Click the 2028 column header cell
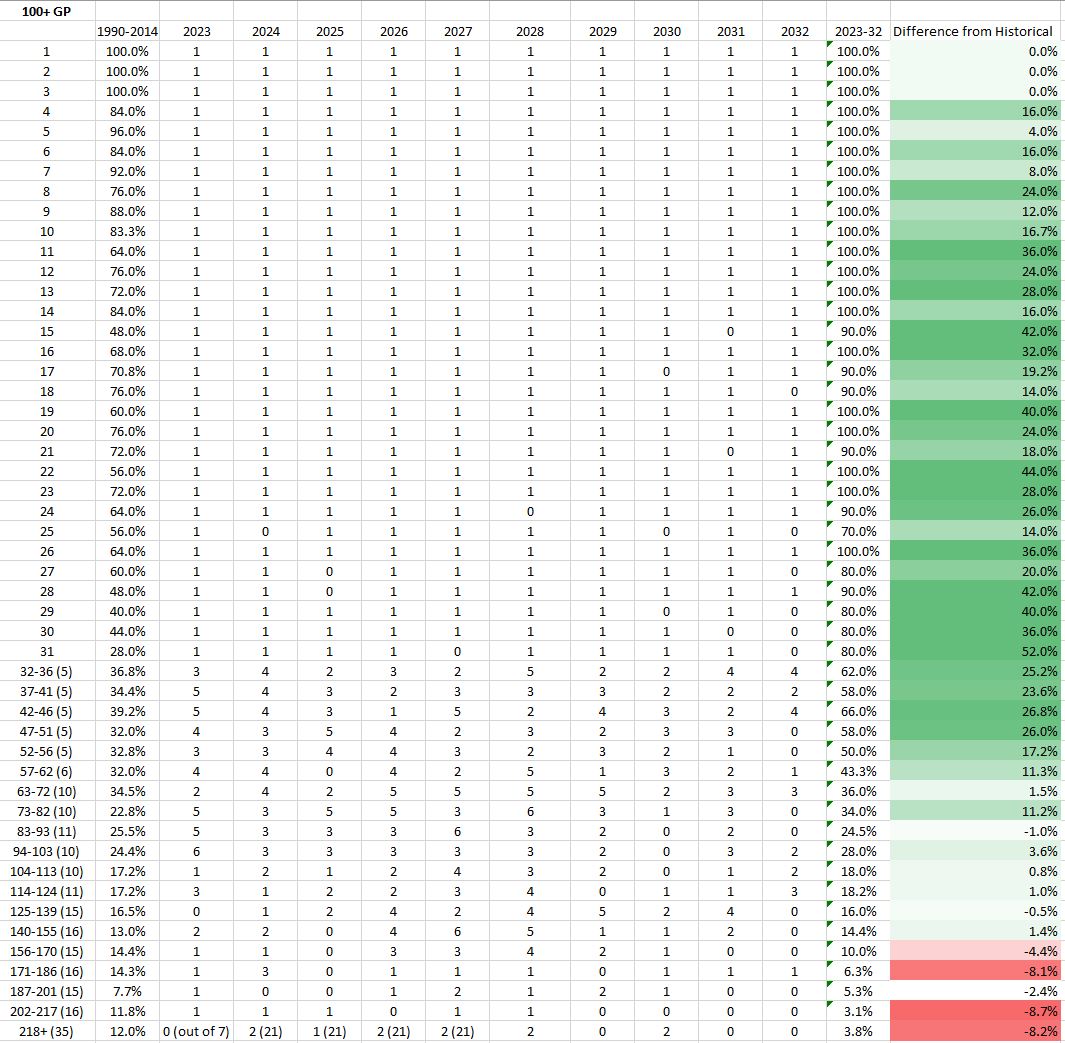The width and height of the screenshot is (1065, 1043). (530, 31)
